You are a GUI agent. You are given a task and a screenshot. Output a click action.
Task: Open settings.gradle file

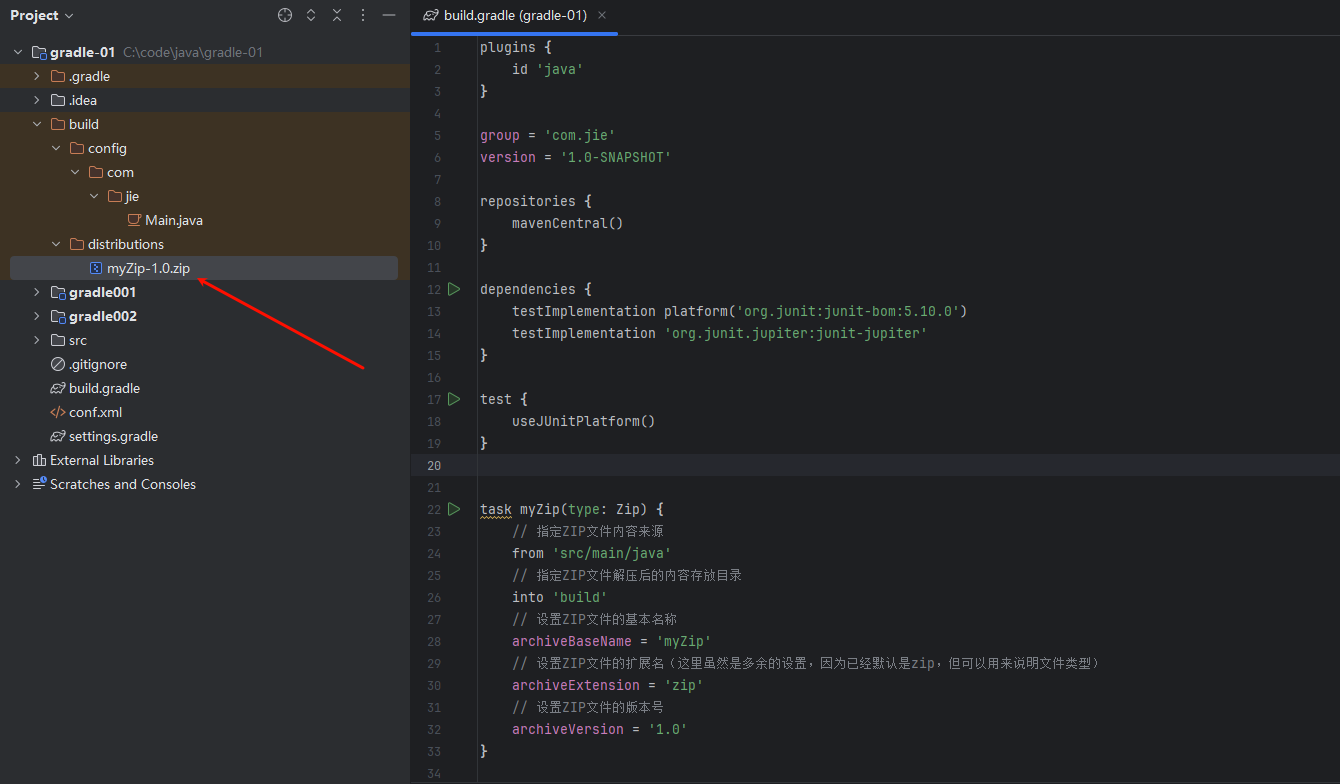tap(113, 436)
